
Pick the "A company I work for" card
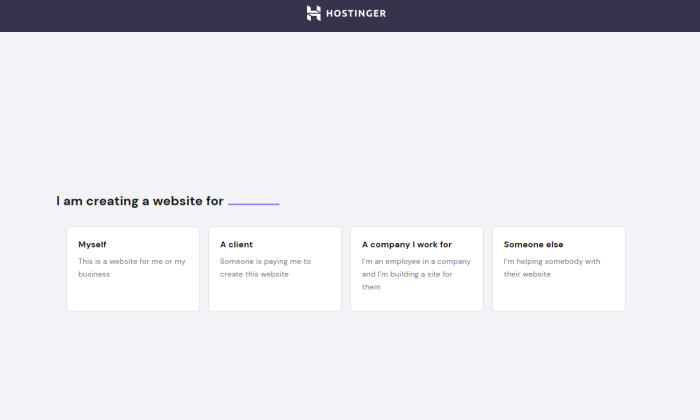click(x=417, y=269)
